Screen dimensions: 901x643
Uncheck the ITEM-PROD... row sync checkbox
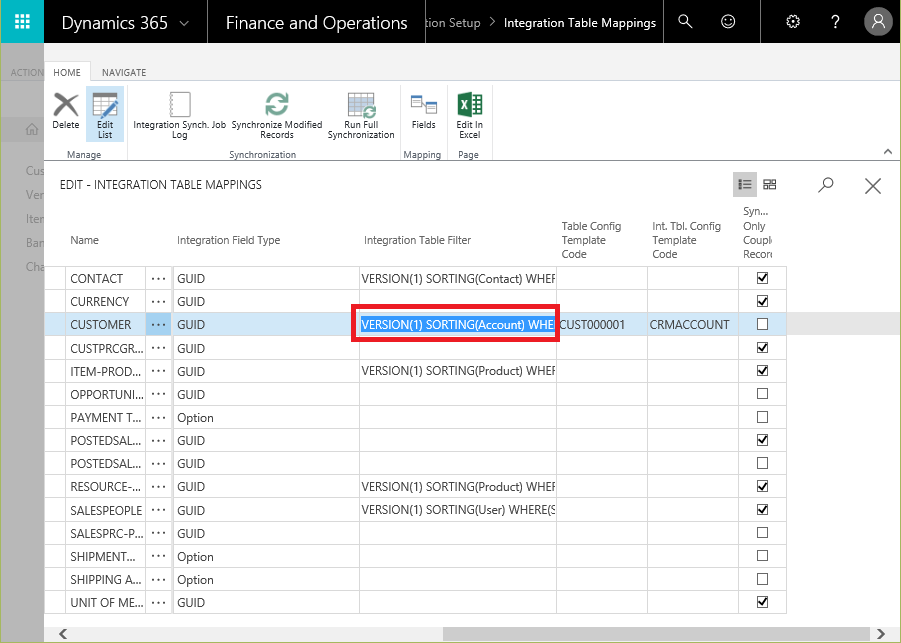[763, 371]
